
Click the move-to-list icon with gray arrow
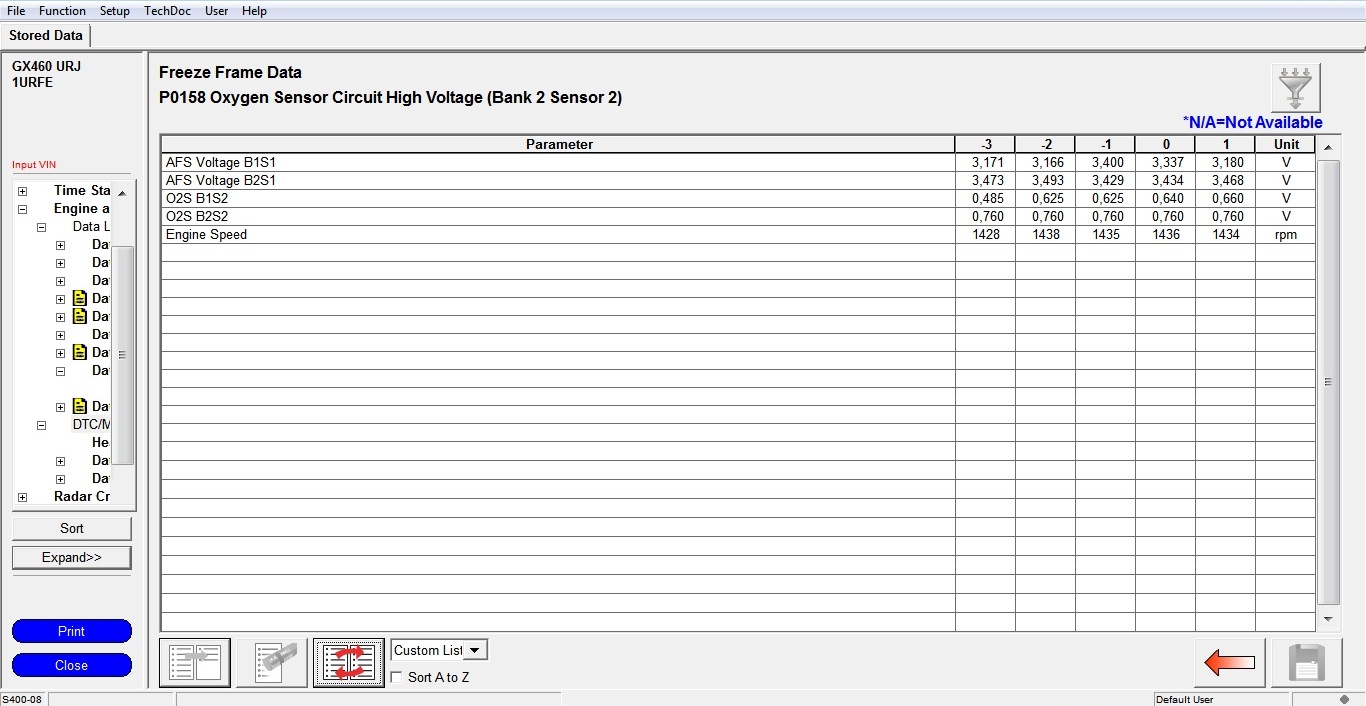point(195,663)
